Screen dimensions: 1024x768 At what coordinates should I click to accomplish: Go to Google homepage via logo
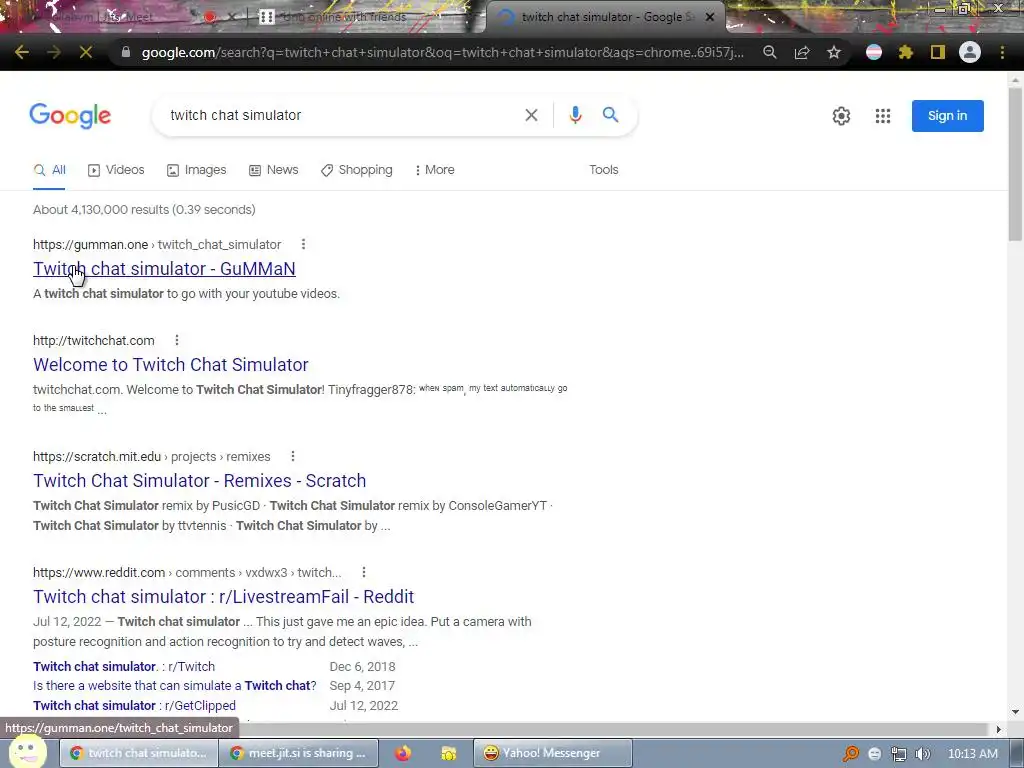70,116
